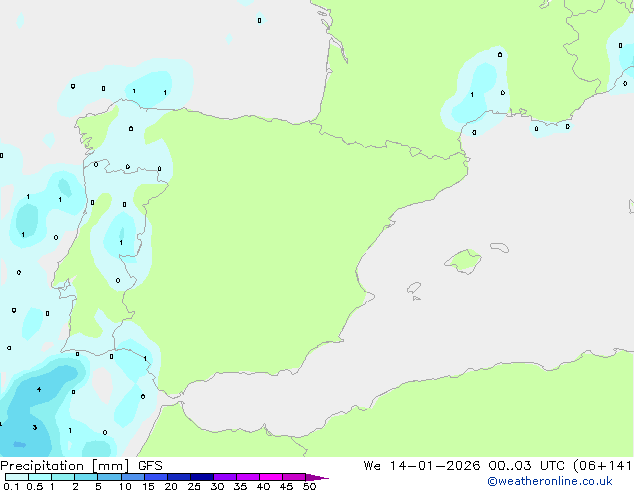This screenshot has width=634, height=490.
Task: Click the green Mallorca island on the map
Action: point(464,261)
